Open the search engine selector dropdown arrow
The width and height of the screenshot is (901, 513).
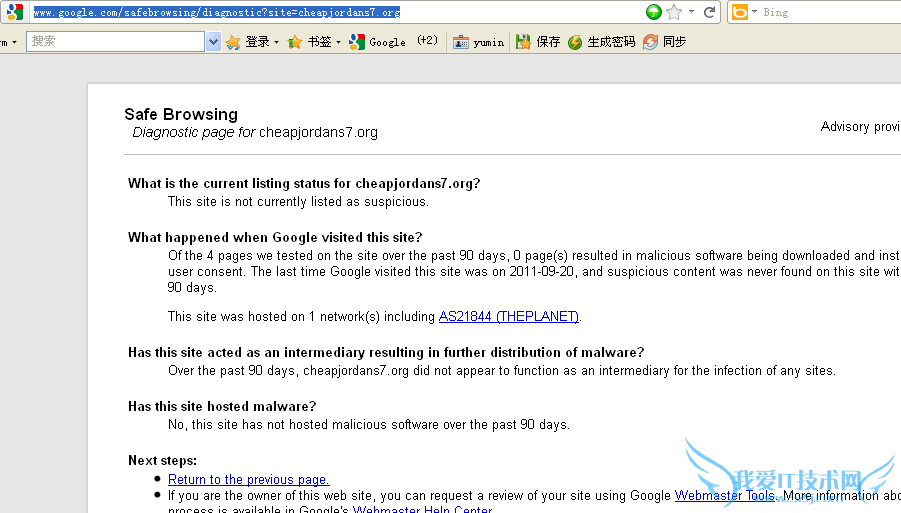[x=754, y=12]
